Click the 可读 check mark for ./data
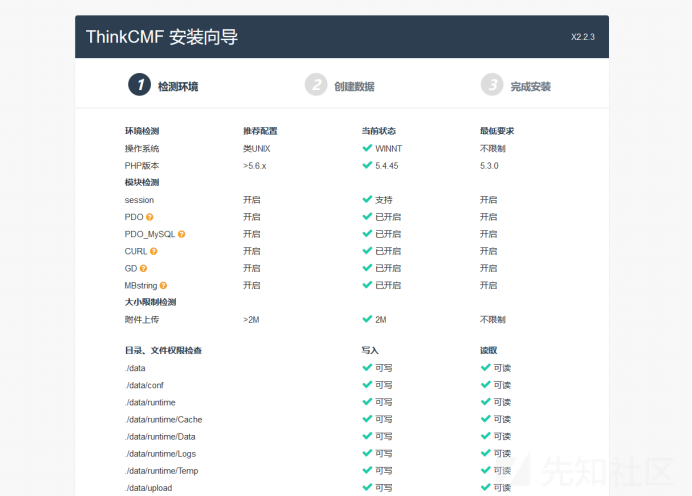 click(x=485, y=367)
